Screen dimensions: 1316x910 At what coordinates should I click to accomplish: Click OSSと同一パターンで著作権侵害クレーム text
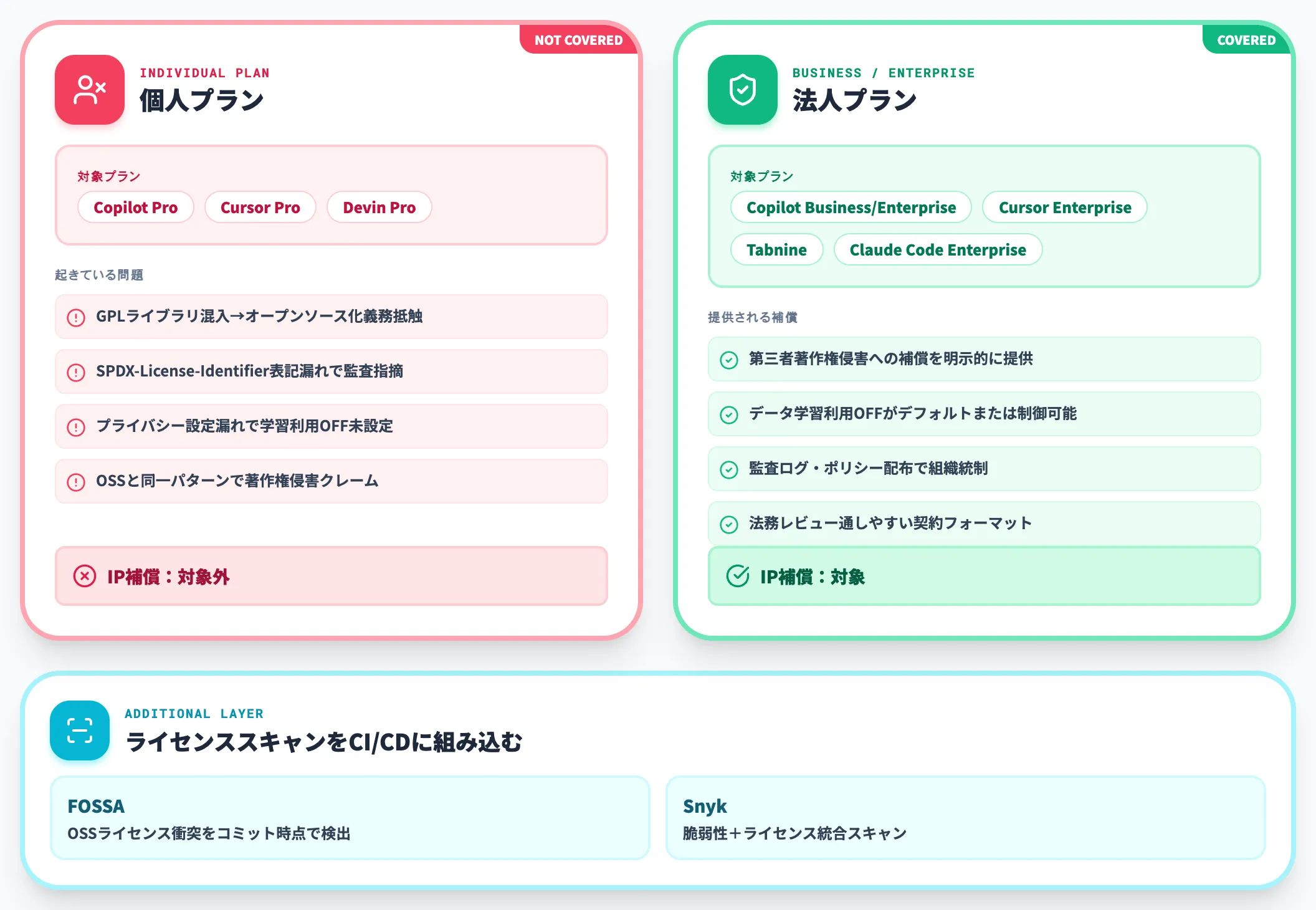(x=237, y=481)
